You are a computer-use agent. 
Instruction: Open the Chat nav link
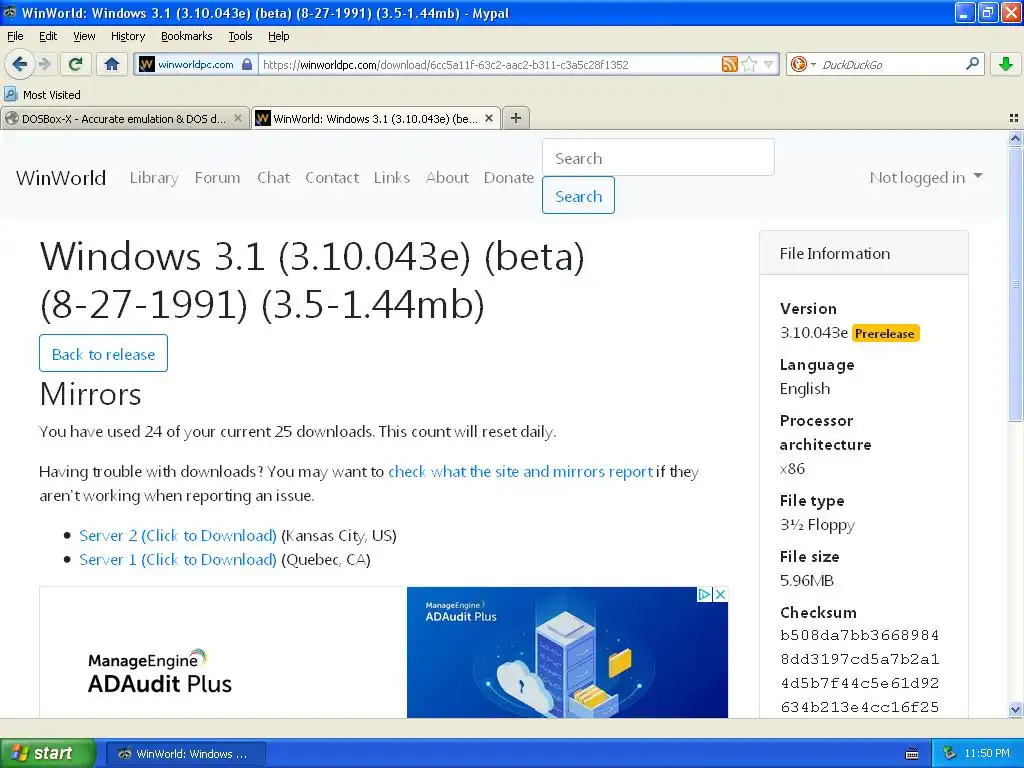tap(273, 178)
